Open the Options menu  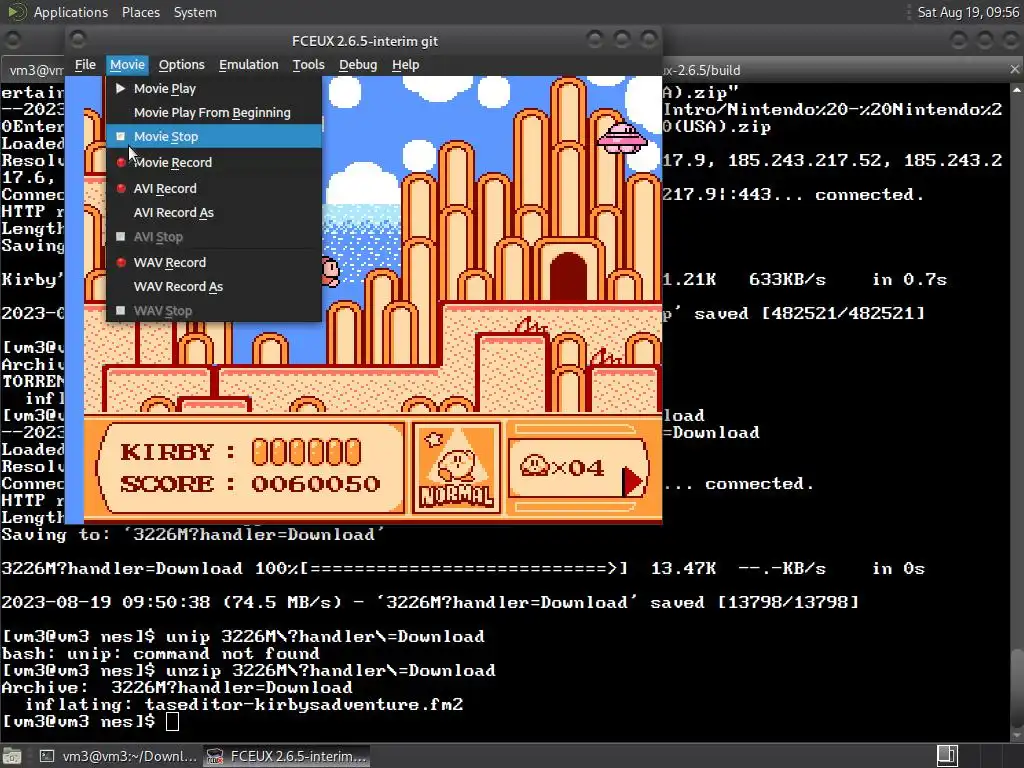pyautogui.click(x=182, y=65)
